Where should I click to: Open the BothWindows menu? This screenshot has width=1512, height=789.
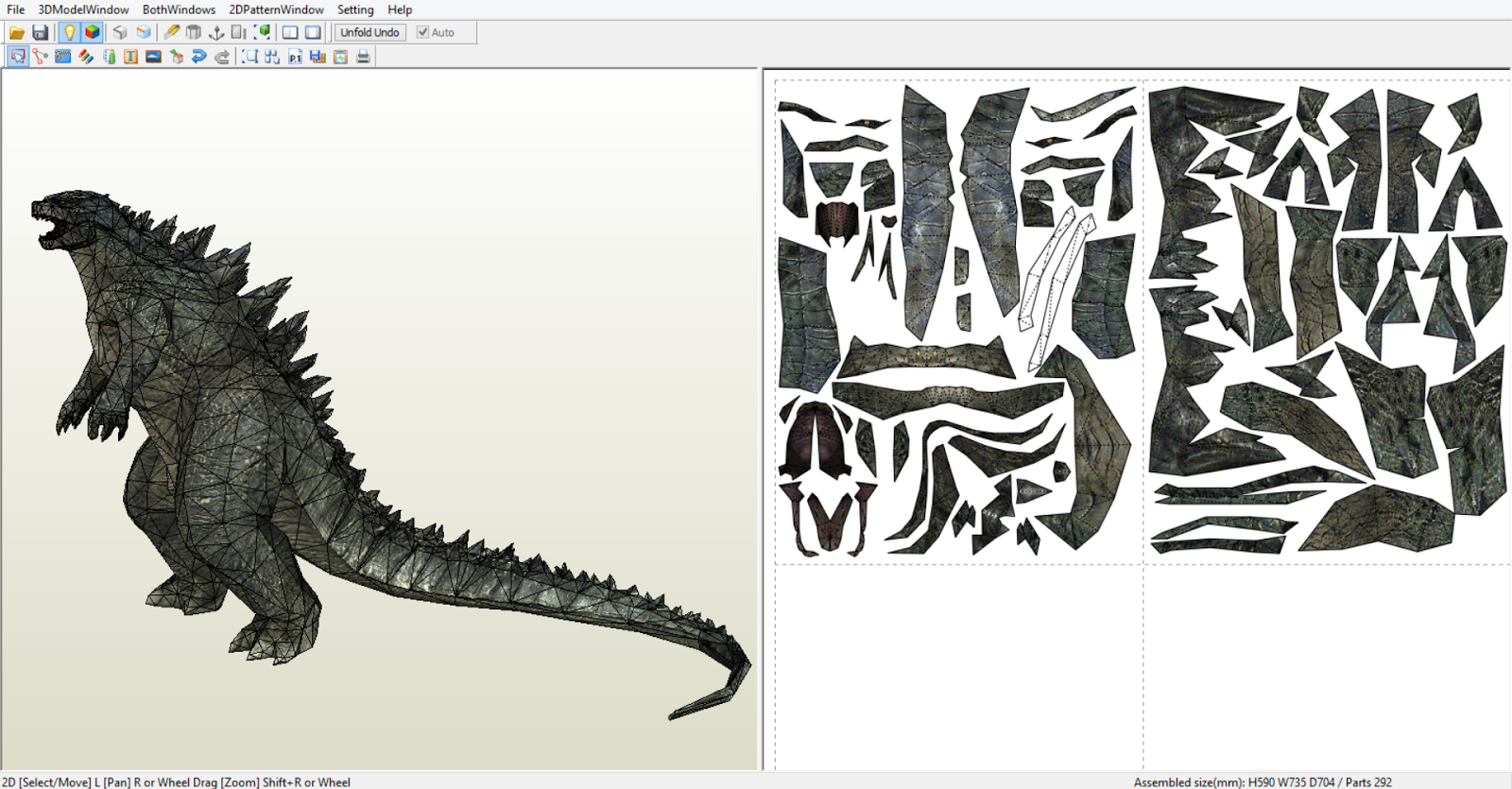(179, 9)
